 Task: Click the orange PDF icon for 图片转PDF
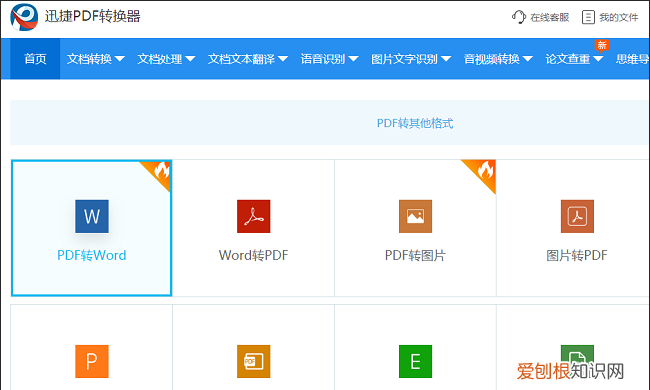point(577,216)
